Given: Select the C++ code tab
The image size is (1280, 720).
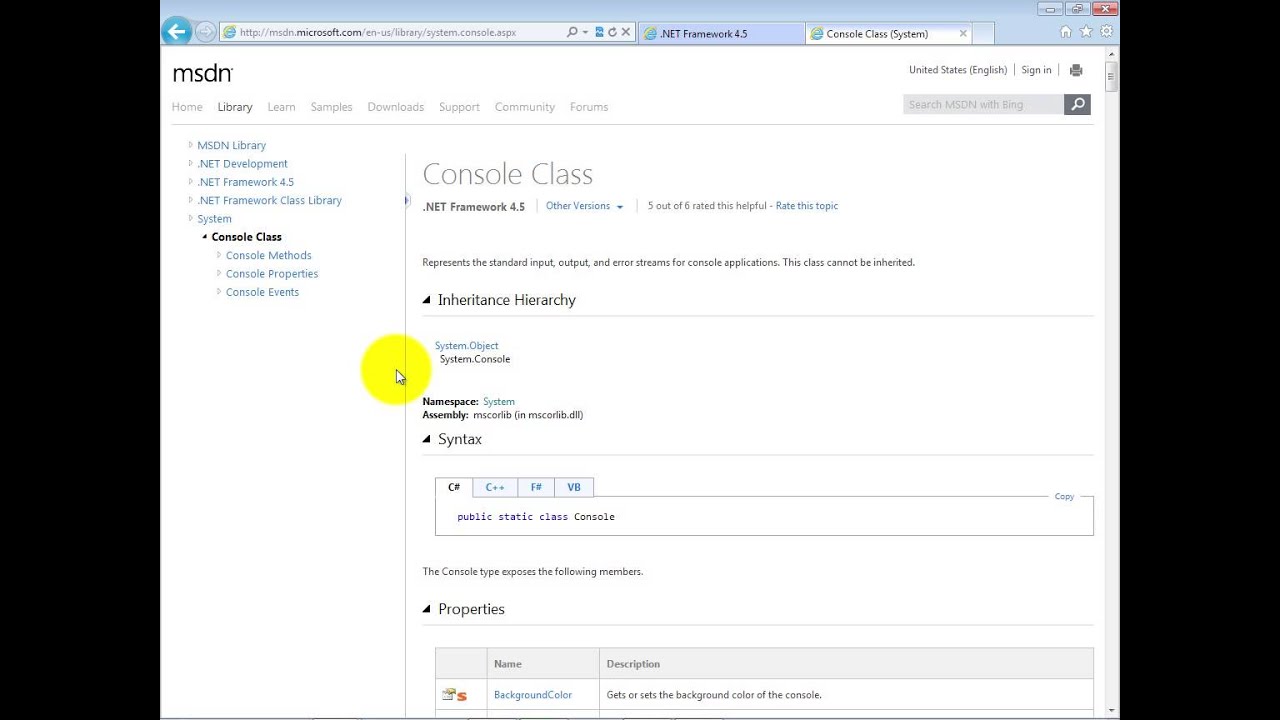Looking at the screenshot, I should coord(495,487).
